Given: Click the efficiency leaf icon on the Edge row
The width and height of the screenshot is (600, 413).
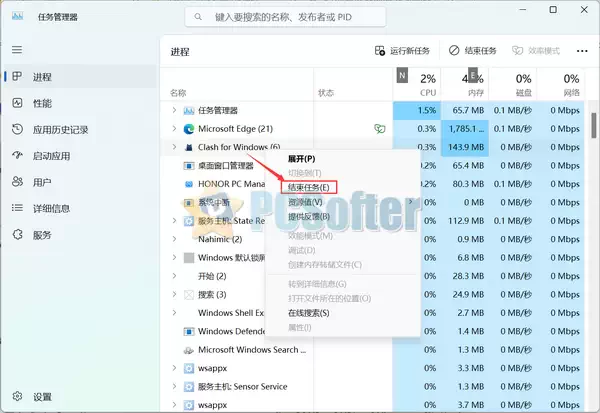Looking at the screenshot, I should coord(380,129).
